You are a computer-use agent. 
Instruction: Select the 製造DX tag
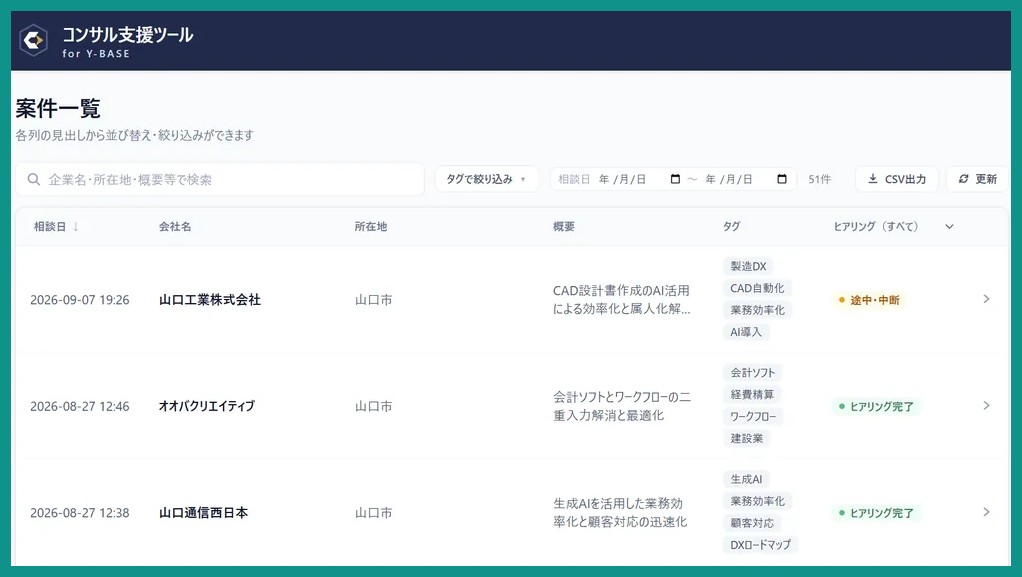[x=748, y=266]
